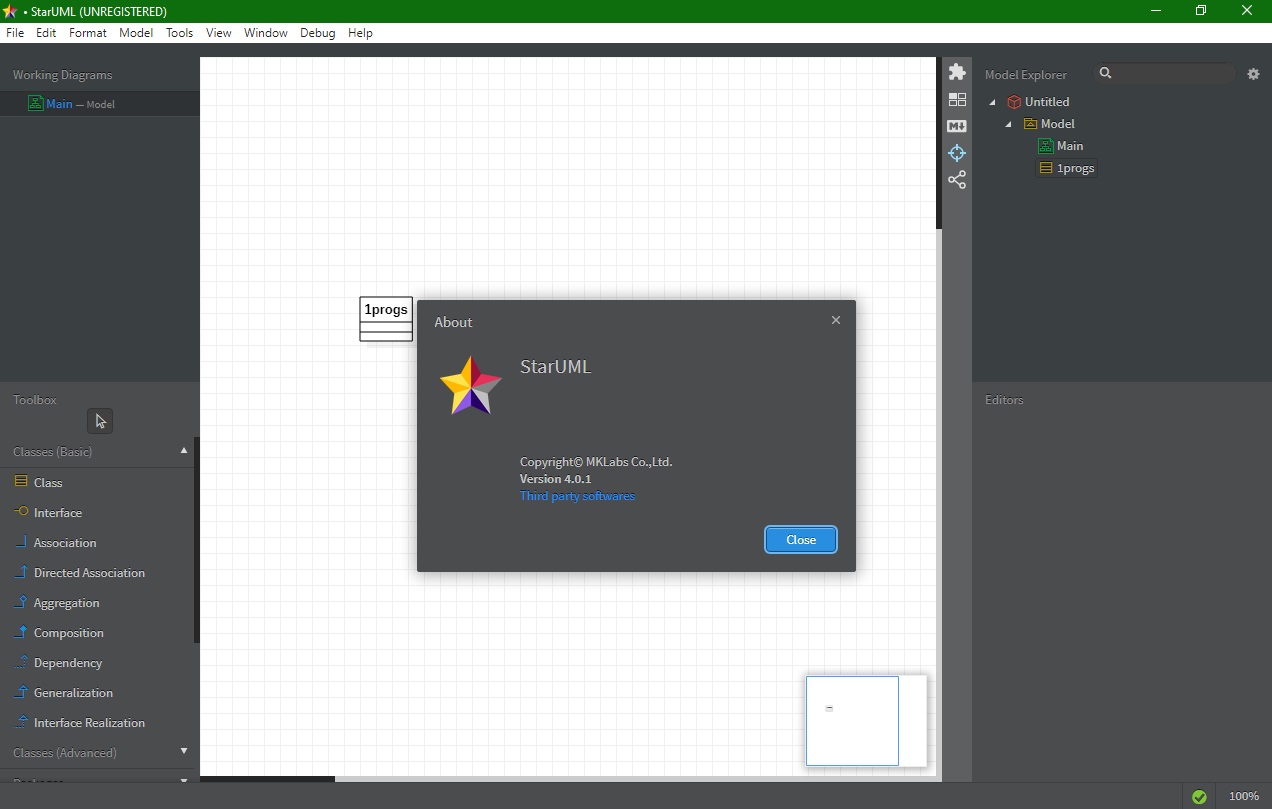Click the Model Explorer settings gear

pyautogui.click(x=1253, y=74)
